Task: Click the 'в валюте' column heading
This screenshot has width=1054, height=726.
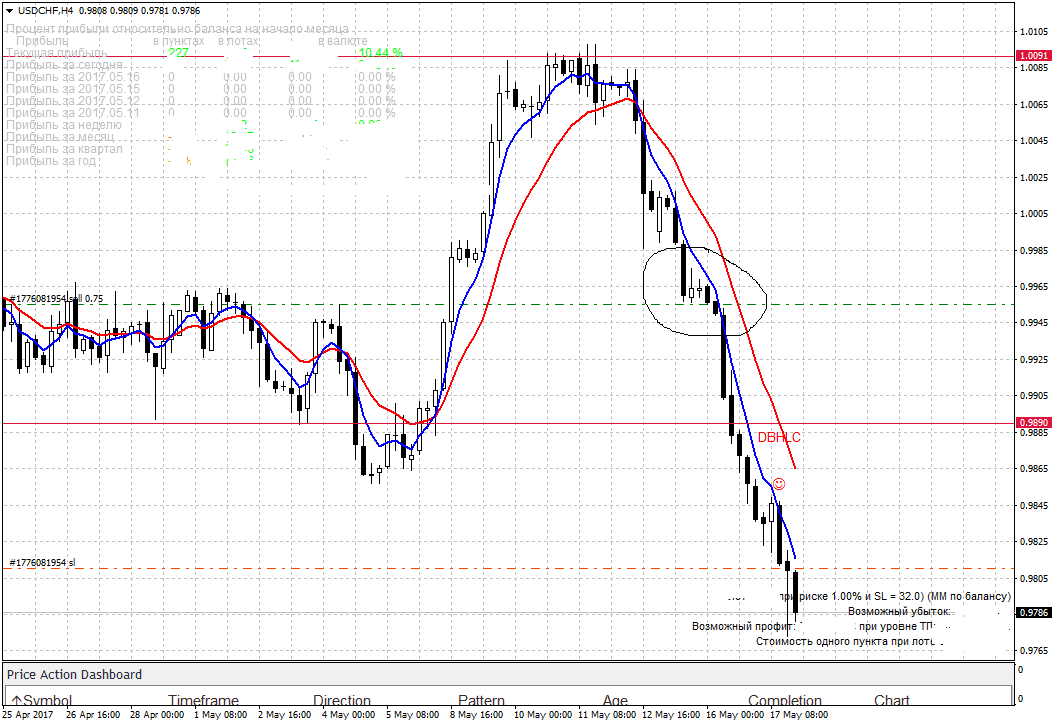Action: tap(343, 41)
